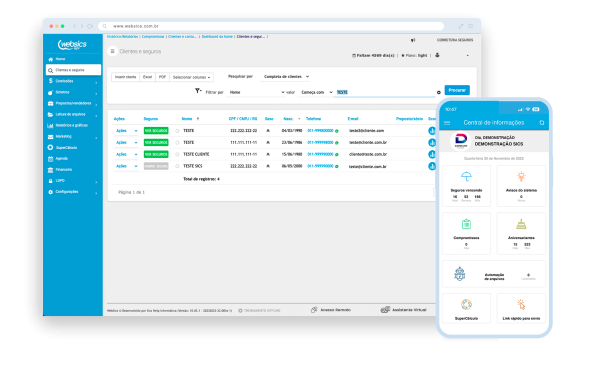Select the radio circle for TESTE CLIENTE
The height and width of the screenshot is (388, 600).
click(x=177, y=155)
